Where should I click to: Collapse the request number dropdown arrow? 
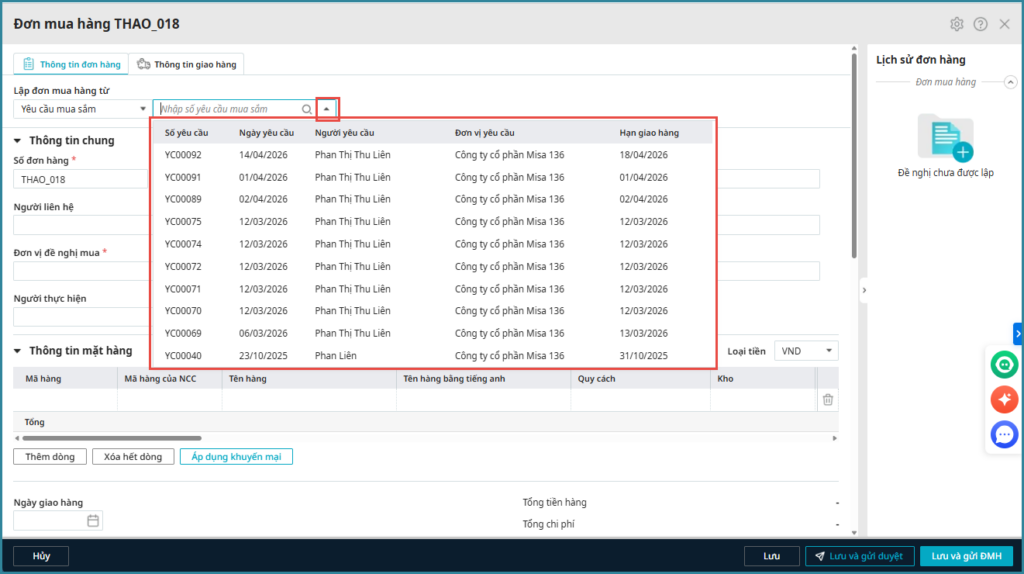(327, 109)
